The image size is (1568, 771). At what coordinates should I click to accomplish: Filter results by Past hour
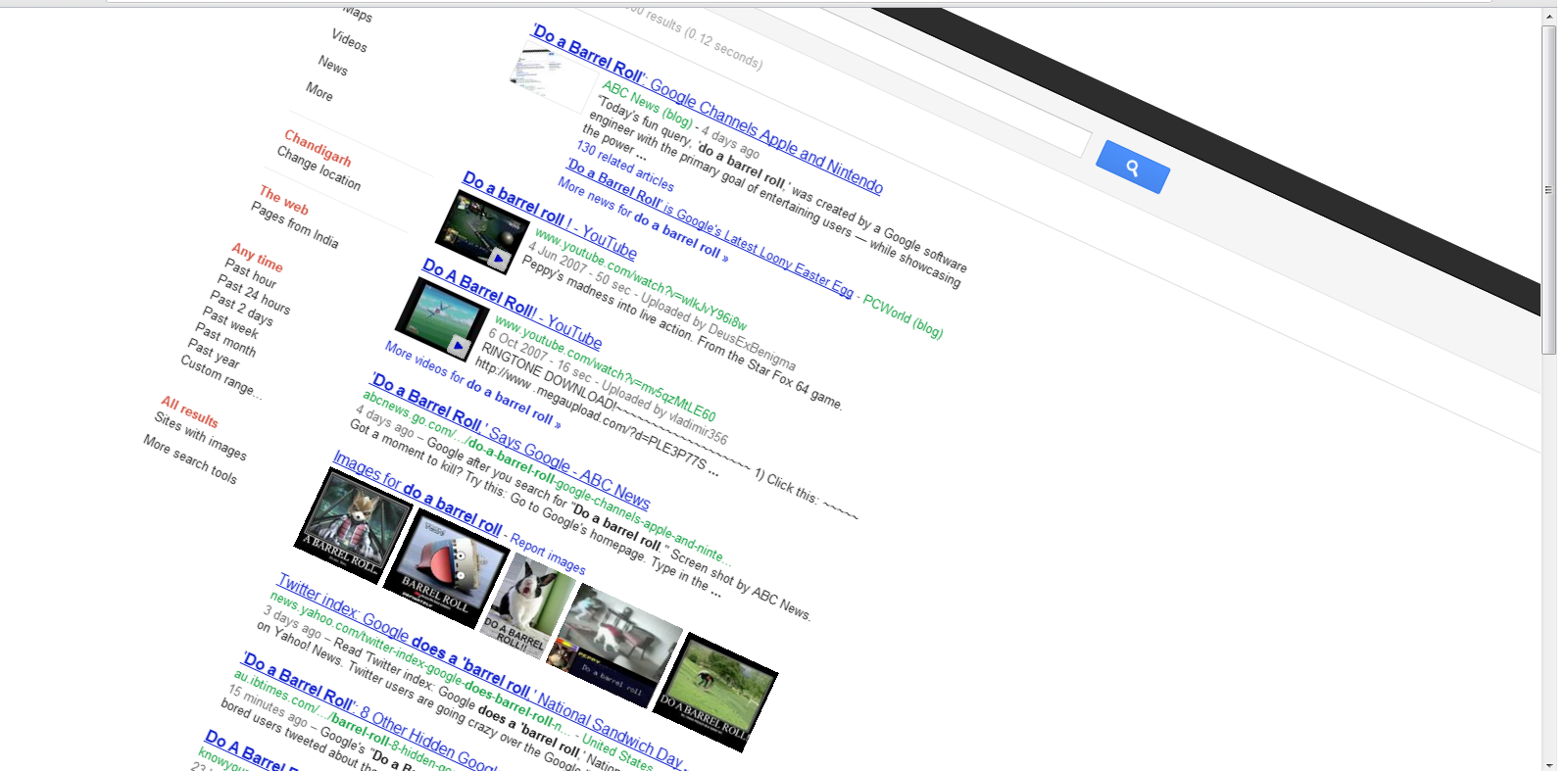pos(250,271)
